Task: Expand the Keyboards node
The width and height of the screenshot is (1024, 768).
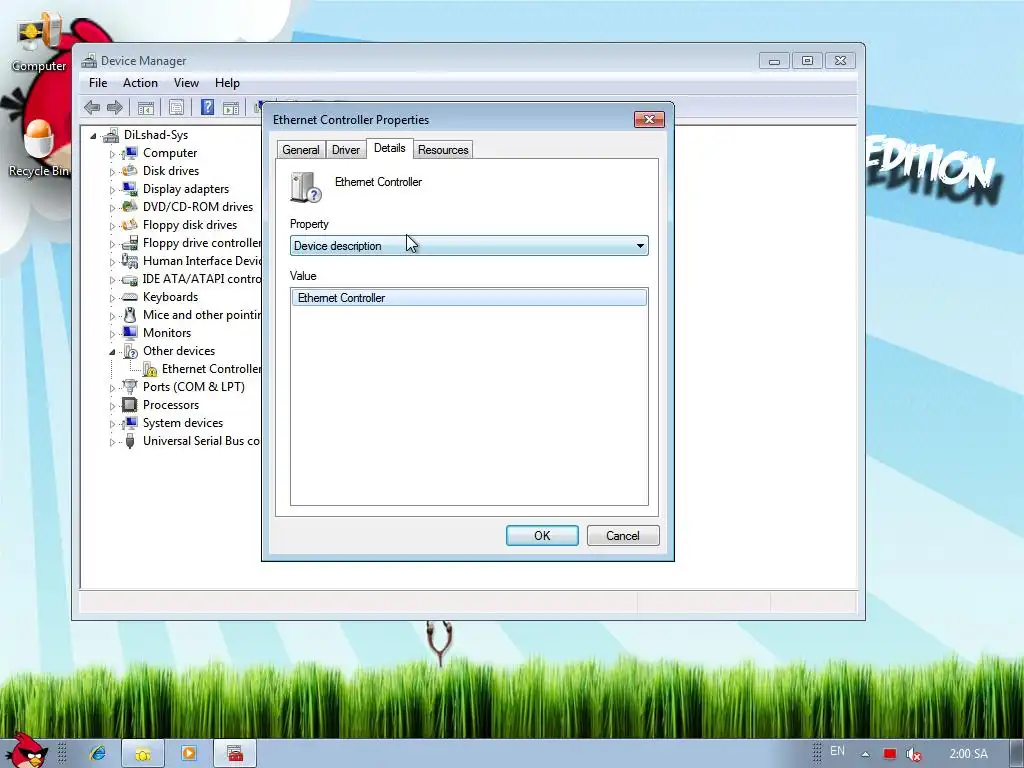Action: click(112, 298)
